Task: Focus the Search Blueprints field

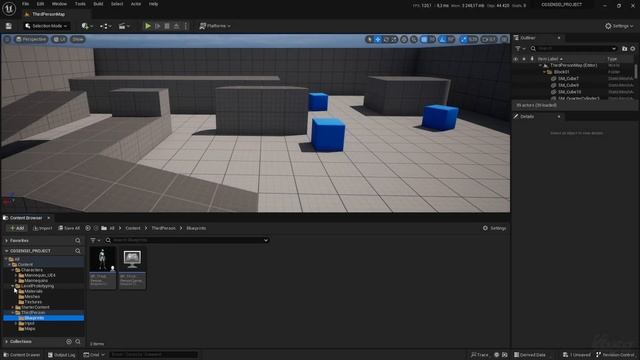Action: pyautogui.click(x=187, y=240)
